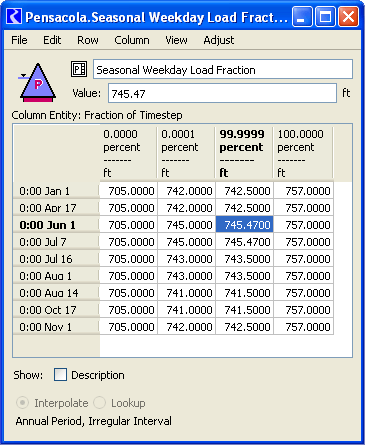Toggle the Description checkbox
365x445 pixels.
[60, 375]
